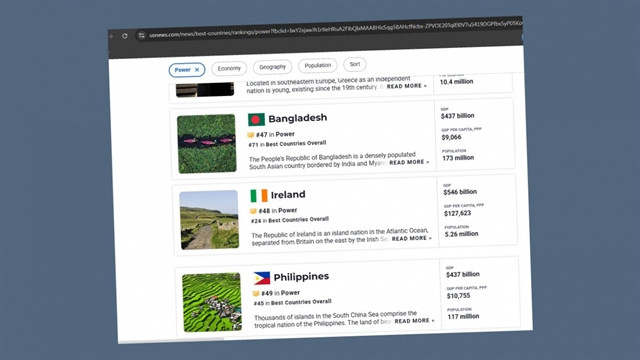Viewport: 640px width, 360px height.
Task: Open the Philippines rice terraces thumbnail
Action: (x=212, y=302)
